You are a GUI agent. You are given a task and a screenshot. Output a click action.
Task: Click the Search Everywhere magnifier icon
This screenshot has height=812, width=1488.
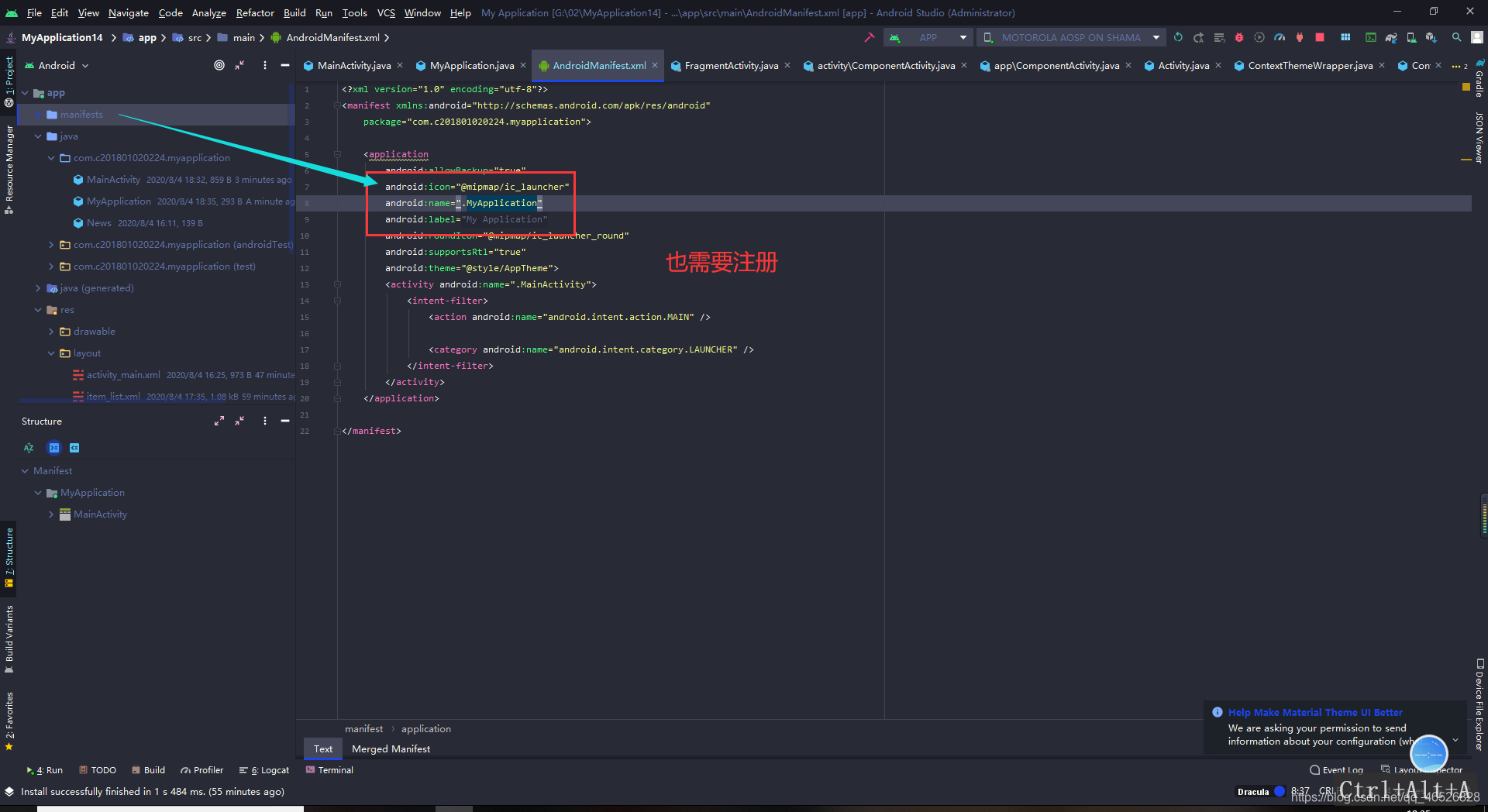tap(1457, 37)
